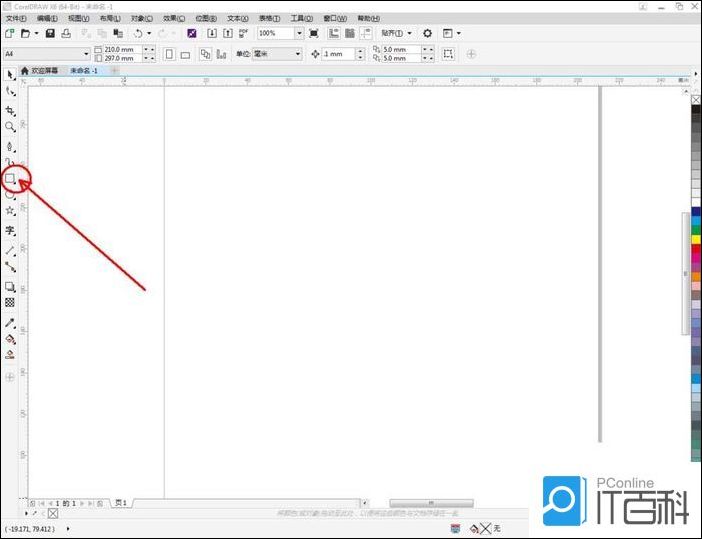This screenshot has height=539, width=702.
Task: Toggle Show Guidelines button
Action: click(x=366, y=33)
